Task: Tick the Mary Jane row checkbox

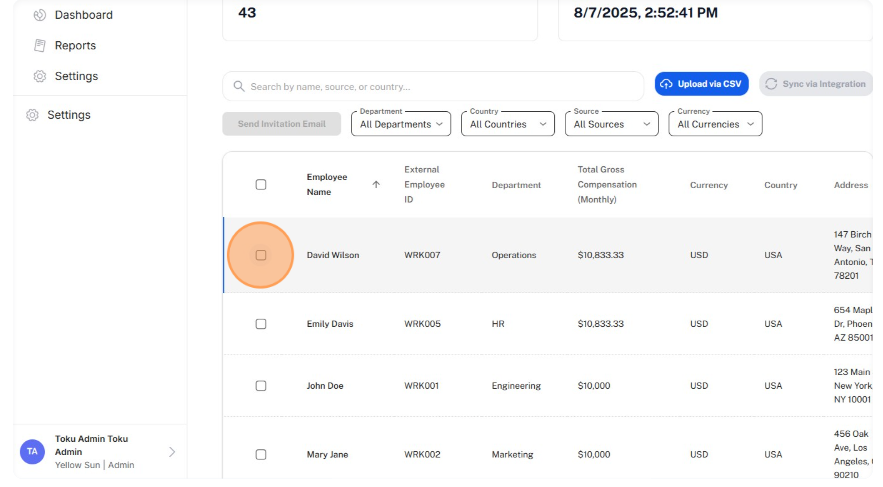Action: click(x=261, y=454)
